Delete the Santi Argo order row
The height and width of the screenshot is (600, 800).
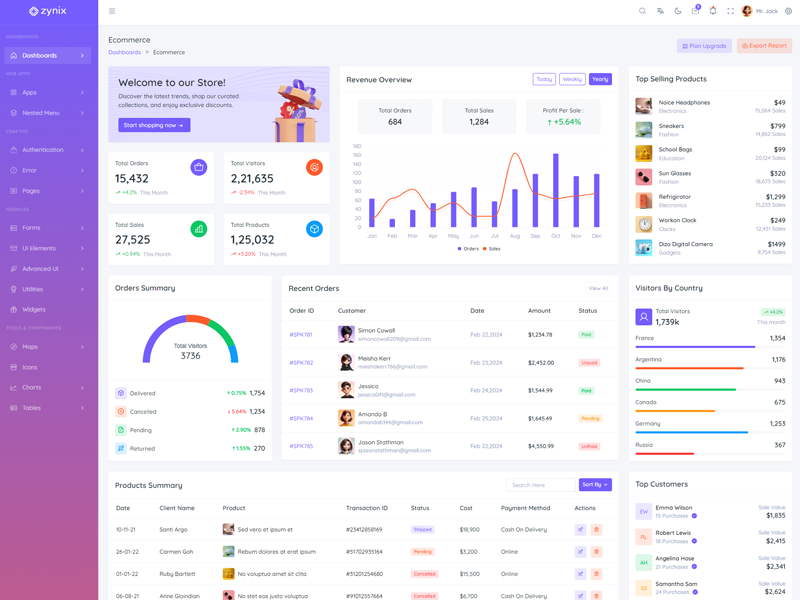tap(596, 529)
